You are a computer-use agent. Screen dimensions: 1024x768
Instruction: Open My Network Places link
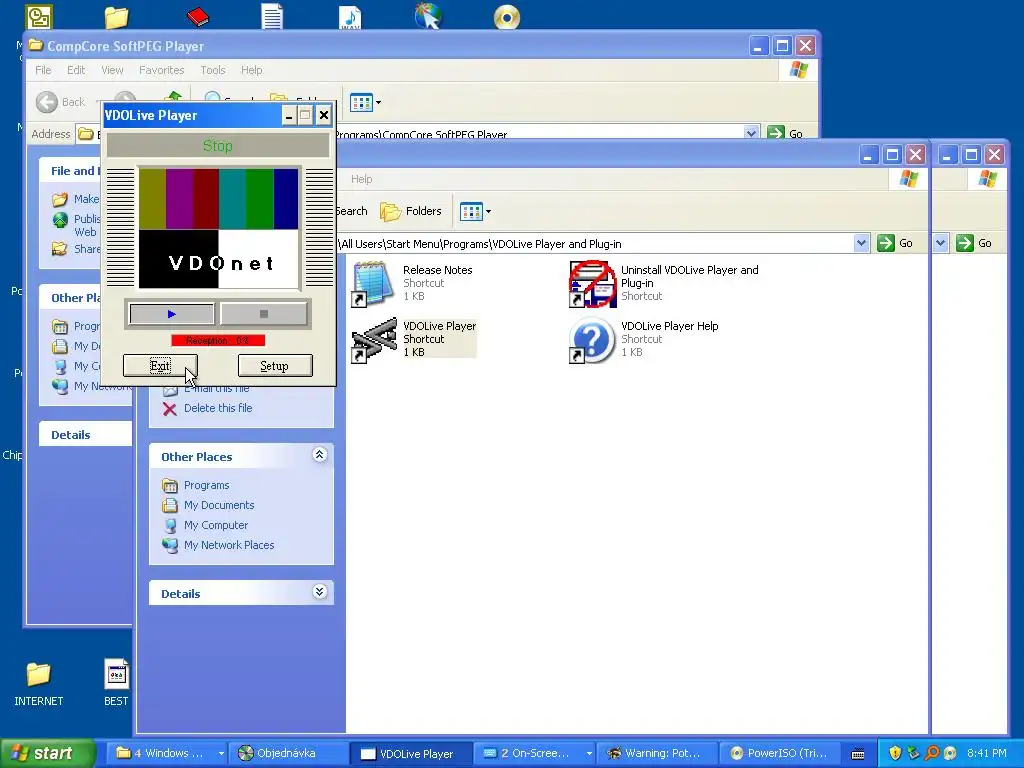(229, 545)
